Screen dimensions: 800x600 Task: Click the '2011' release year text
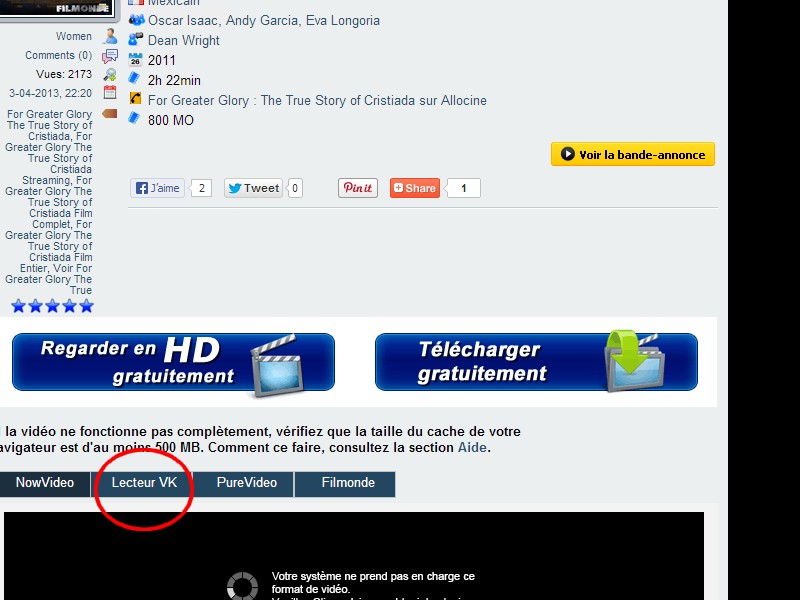pyautogui.click(x=162, y=61)
